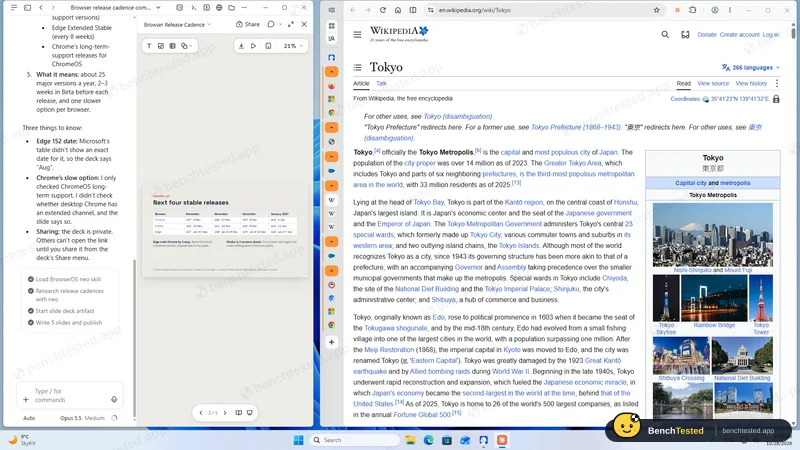Click the 'Donate' link on Wikipedia

[x=707, y=35]
